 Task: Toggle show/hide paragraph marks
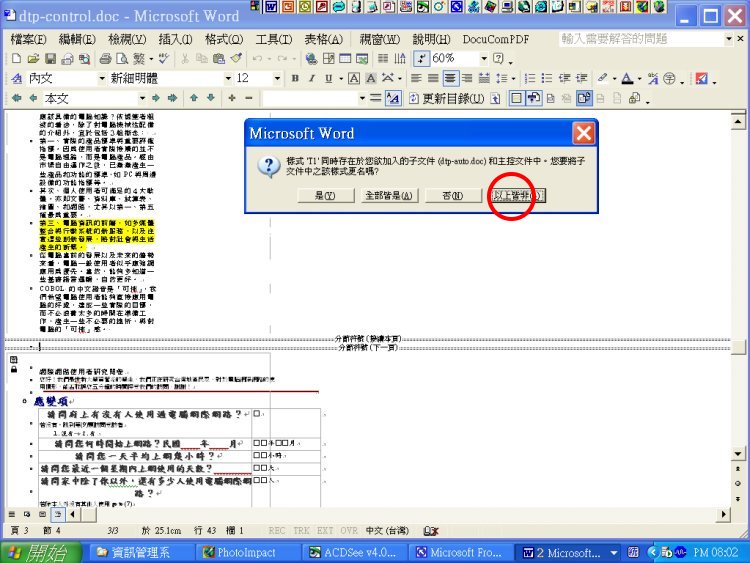click(421, 58)
